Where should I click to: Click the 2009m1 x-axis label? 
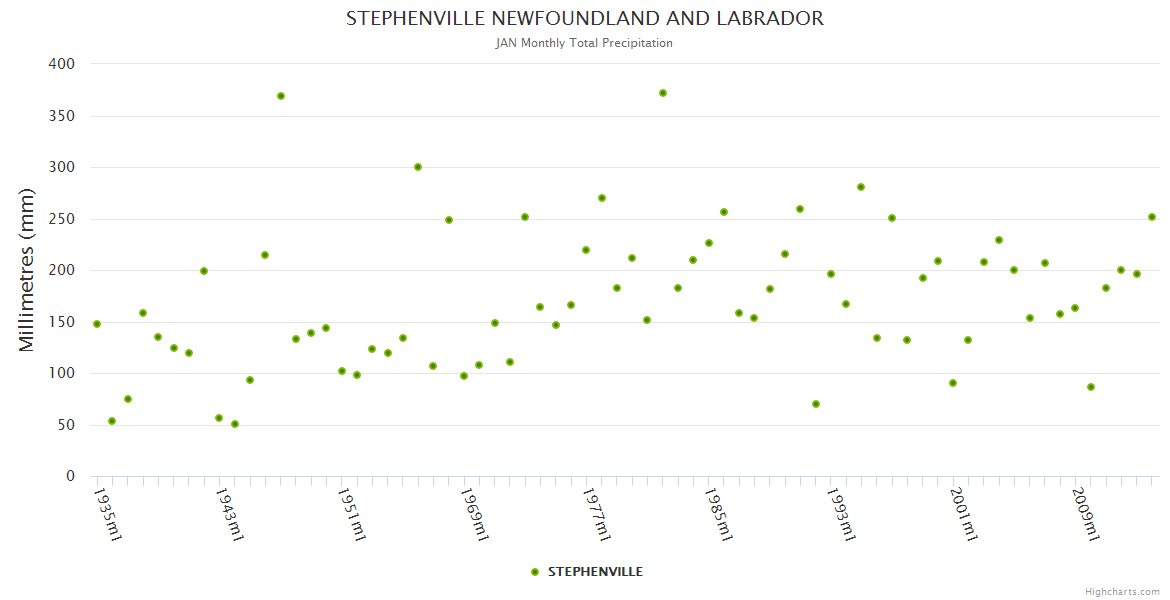click(x=1086, y=514)
